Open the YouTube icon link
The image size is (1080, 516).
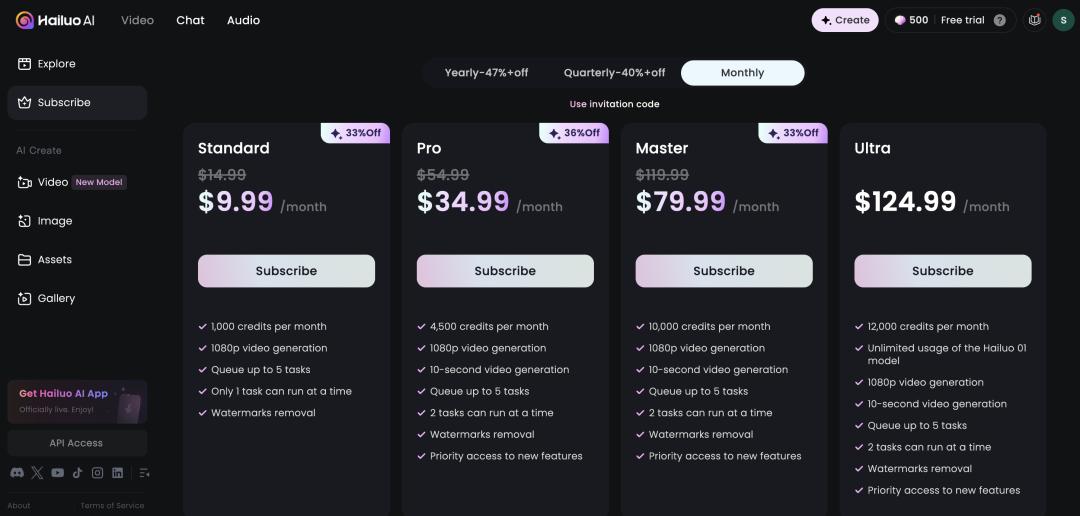(58, 473)
